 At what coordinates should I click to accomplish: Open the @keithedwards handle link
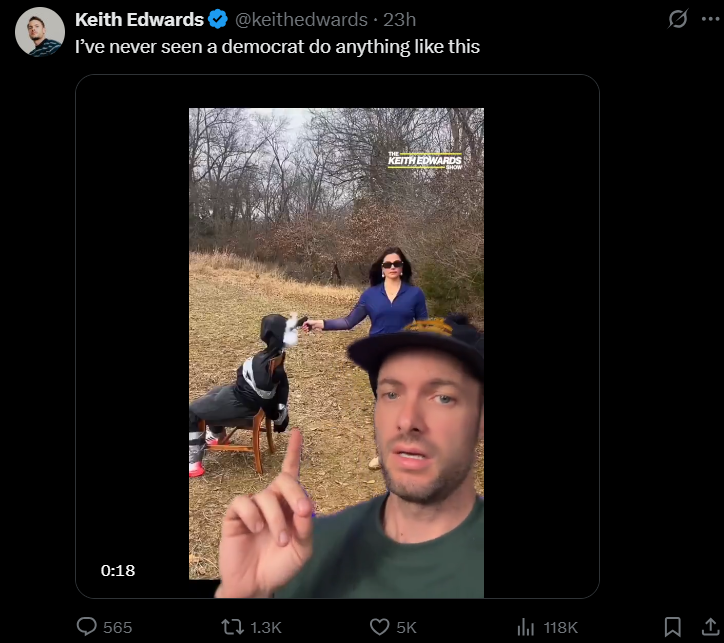pyautogui.click(x=301, y=19)
